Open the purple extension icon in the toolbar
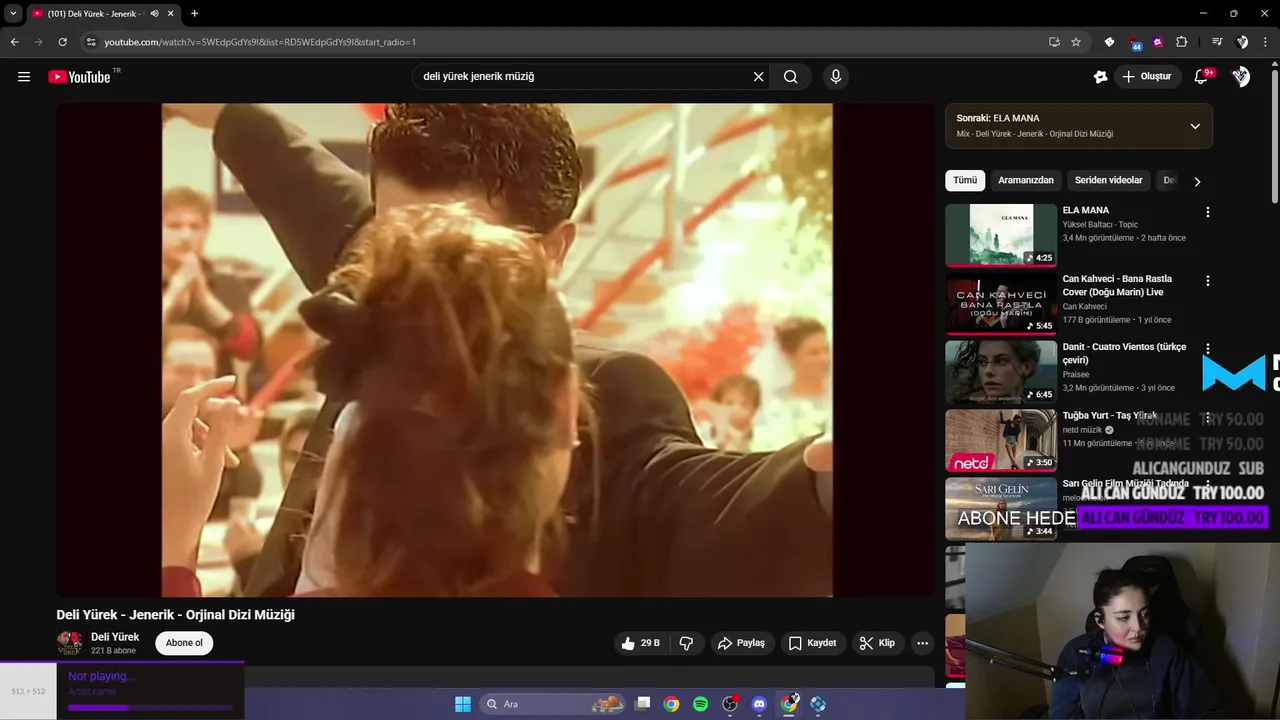Screen dimensions: 1280x720 point(1158,42)
